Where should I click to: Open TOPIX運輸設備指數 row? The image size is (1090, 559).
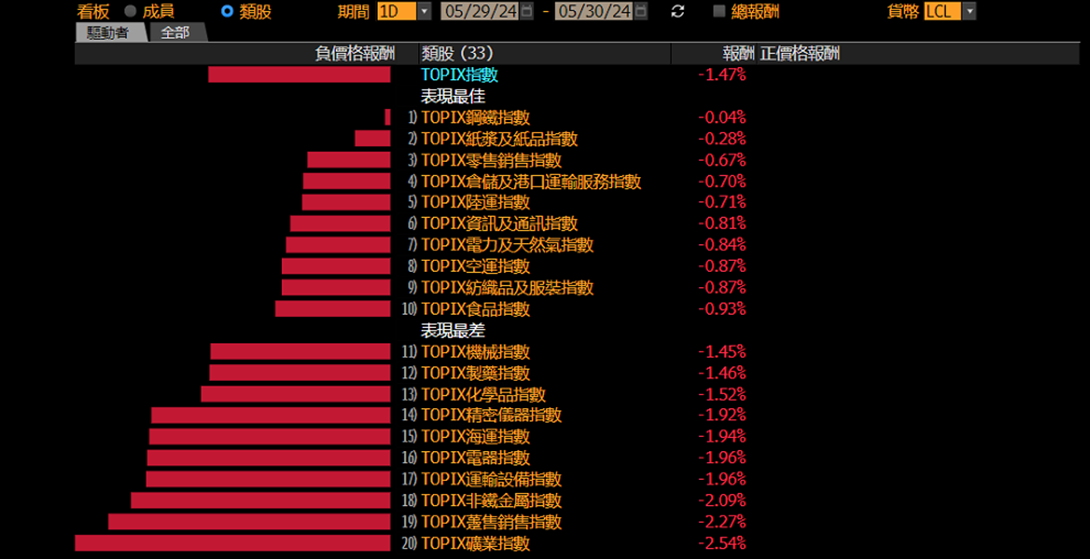[x=491, y=479]
